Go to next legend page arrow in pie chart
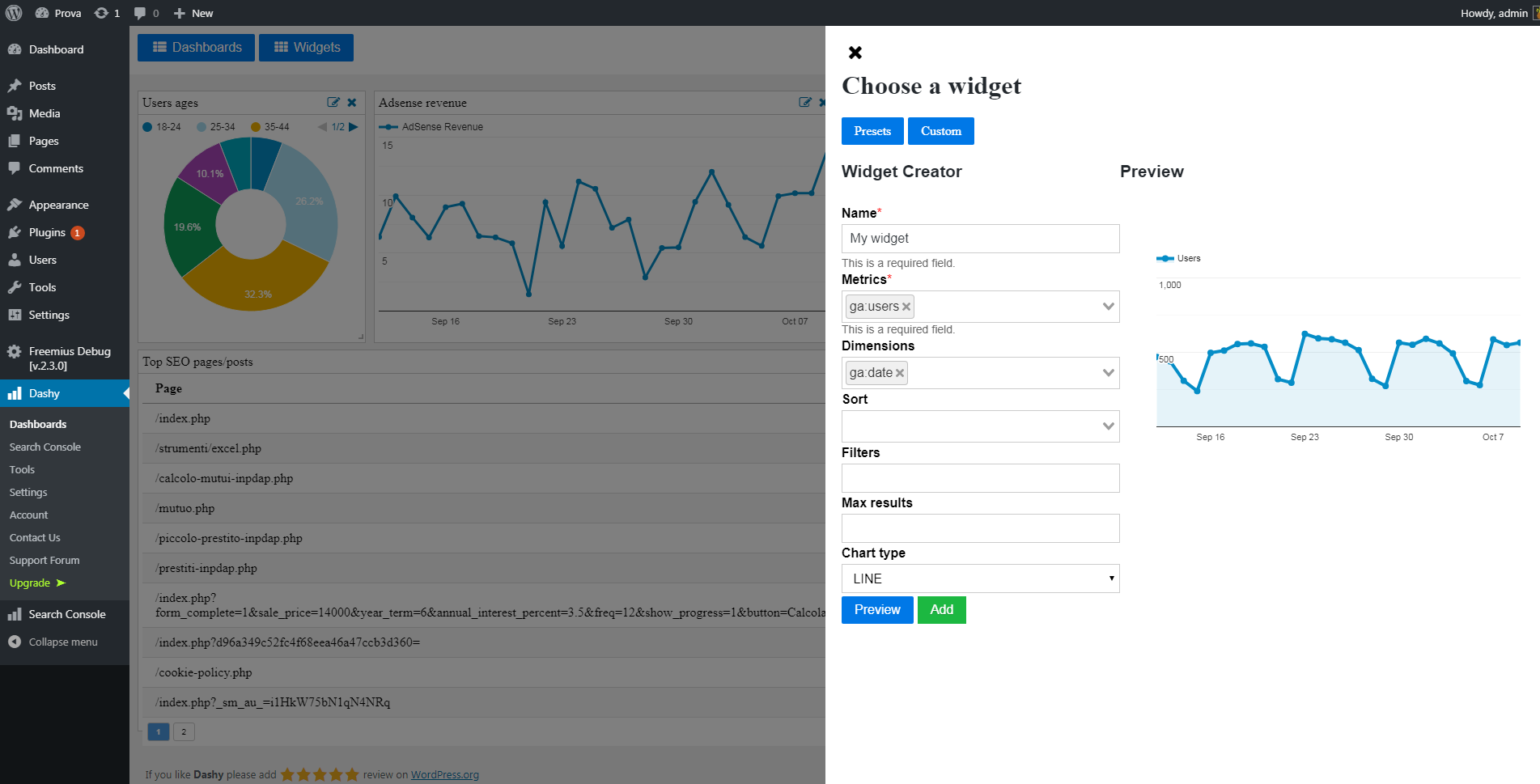The height and width of the screenshot is (784, 1540). tap(354, 127)
